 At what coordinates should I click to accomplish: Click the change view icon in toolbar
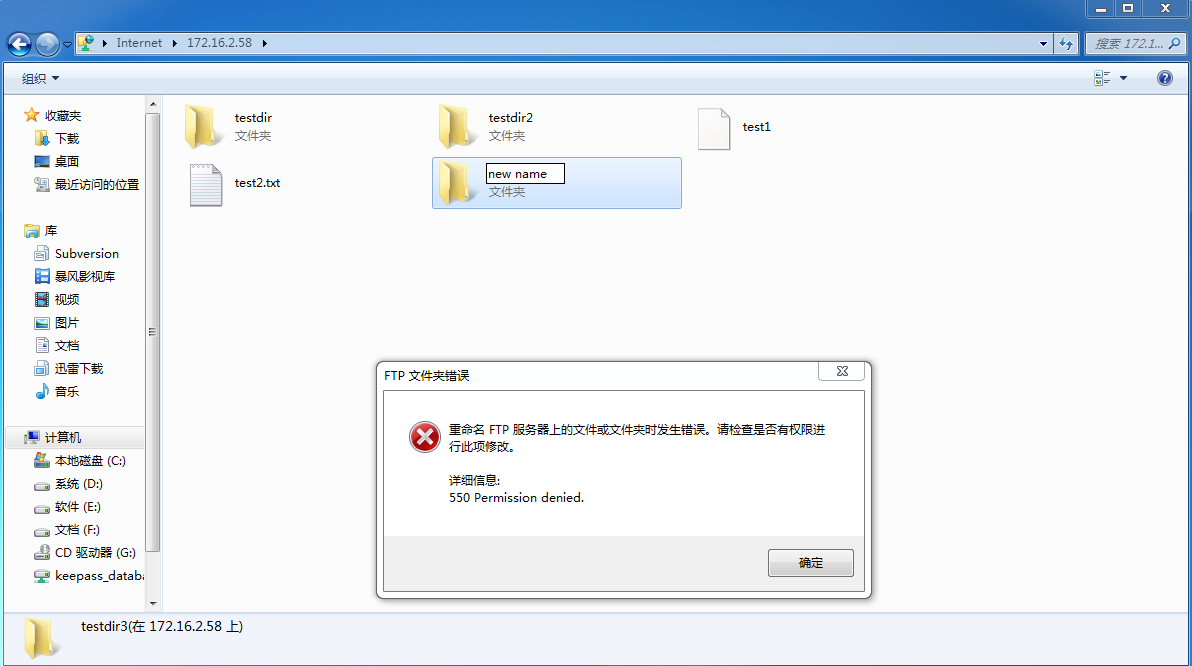click(1102, 78)
